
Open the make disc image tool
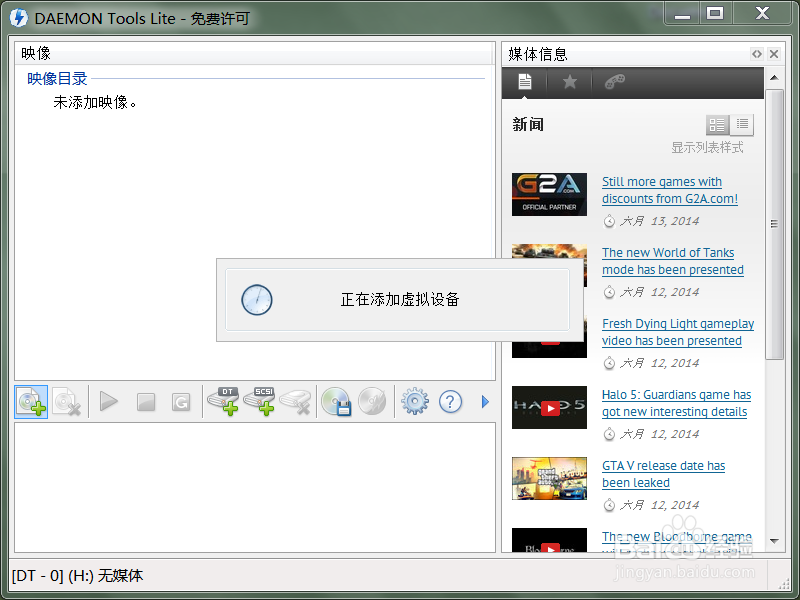pos(336,402)
